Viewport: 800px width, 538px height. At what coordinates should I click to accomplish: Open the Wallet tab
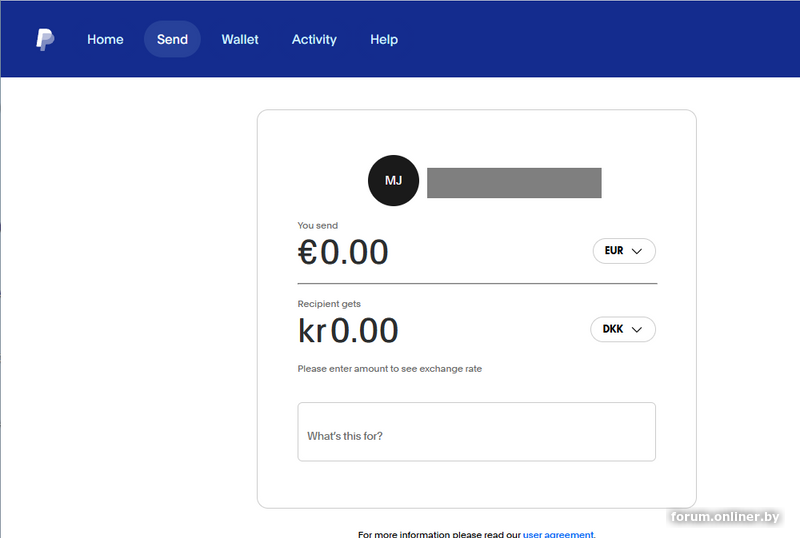pos(240,40)
